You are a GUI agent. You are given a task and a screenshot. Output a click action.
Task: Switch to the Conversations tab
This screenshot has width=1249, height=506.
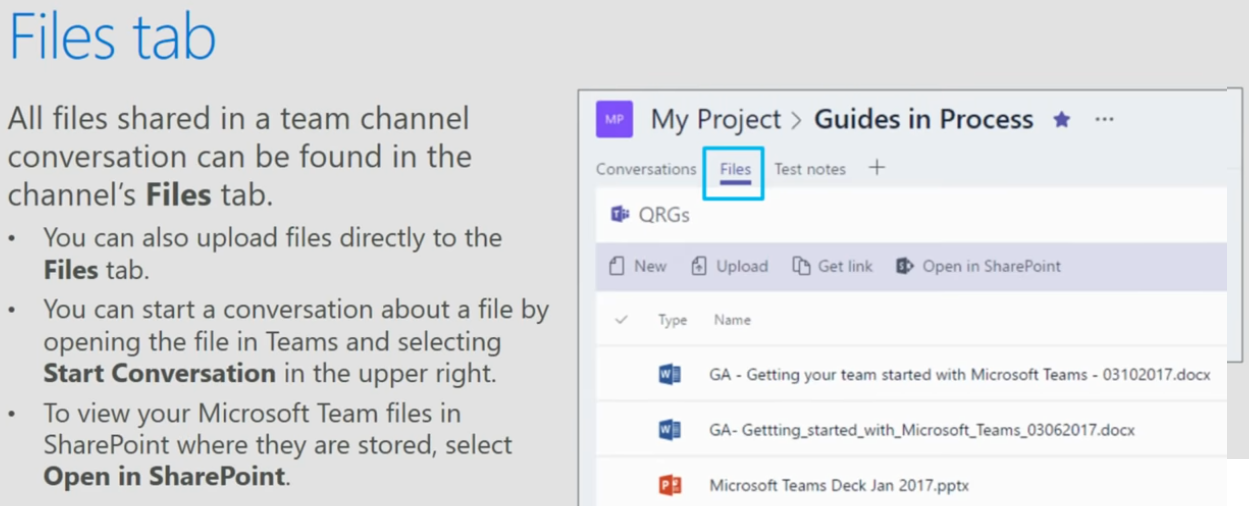tap(646, 169)
